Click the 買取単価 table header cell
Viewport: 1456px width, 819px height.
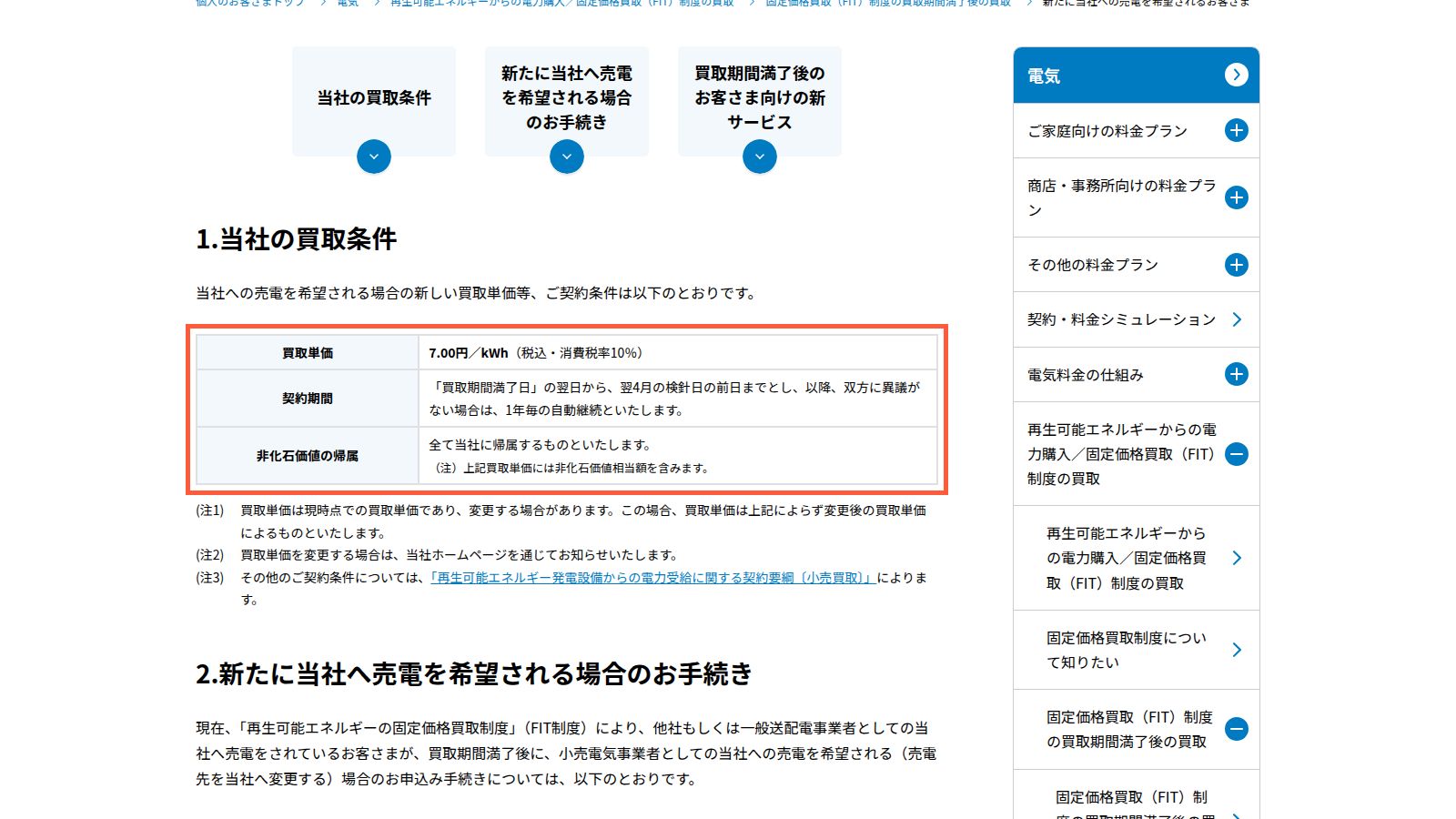point(308,353)
